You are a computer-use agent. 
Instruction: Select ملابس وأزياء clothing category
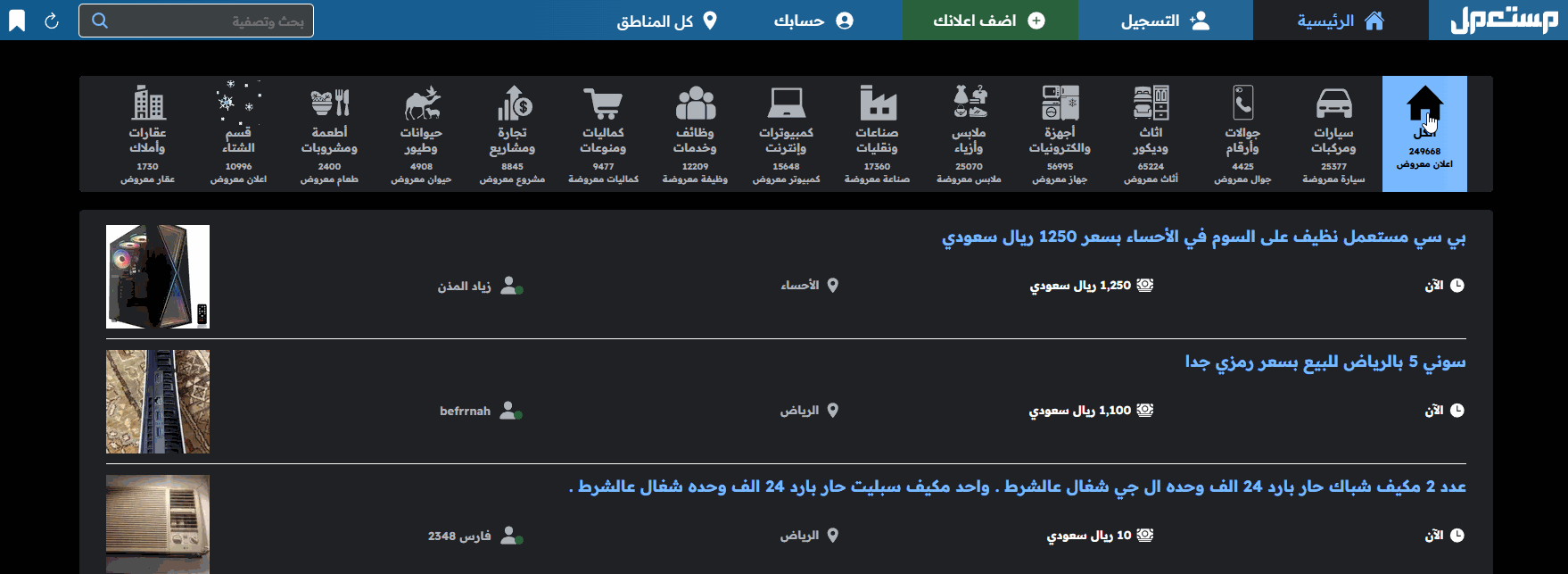969,134
